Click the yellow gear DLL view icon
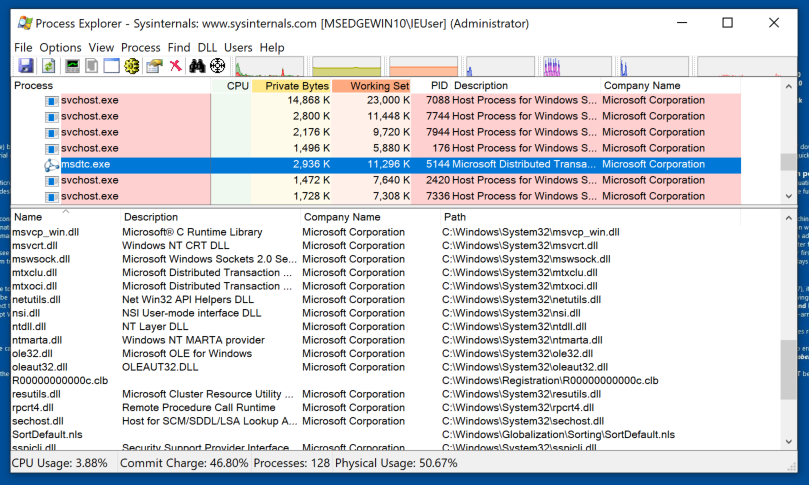This screenshot has height=485, width=809. (x=132, y=66)
